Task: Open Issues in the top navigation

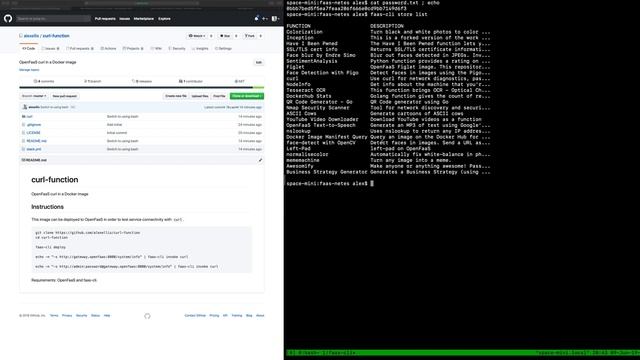Action: (124, 19)
